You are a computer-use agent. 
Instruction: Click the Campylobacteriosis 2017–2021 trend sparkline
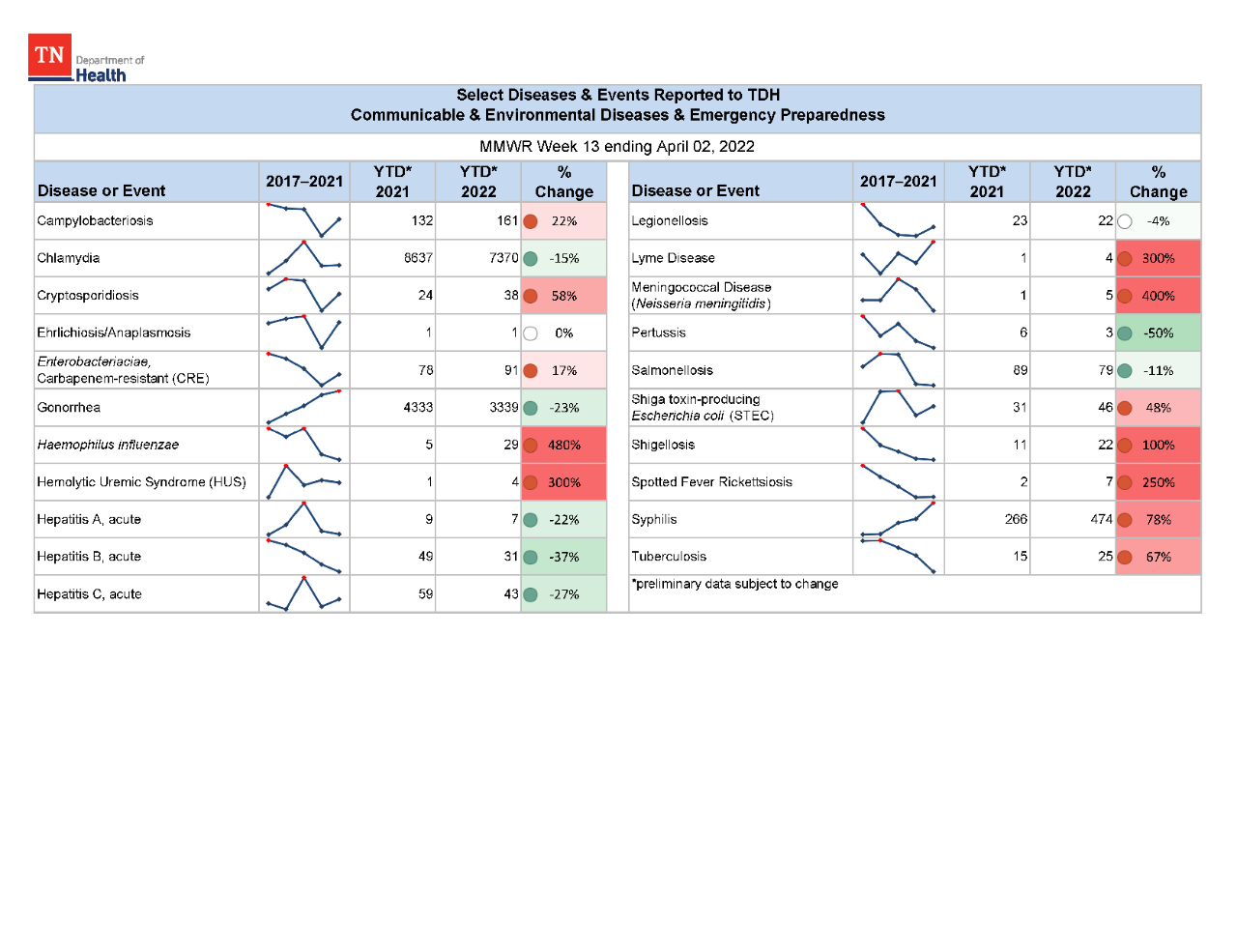pyautogui.click(x=304, y=220)
